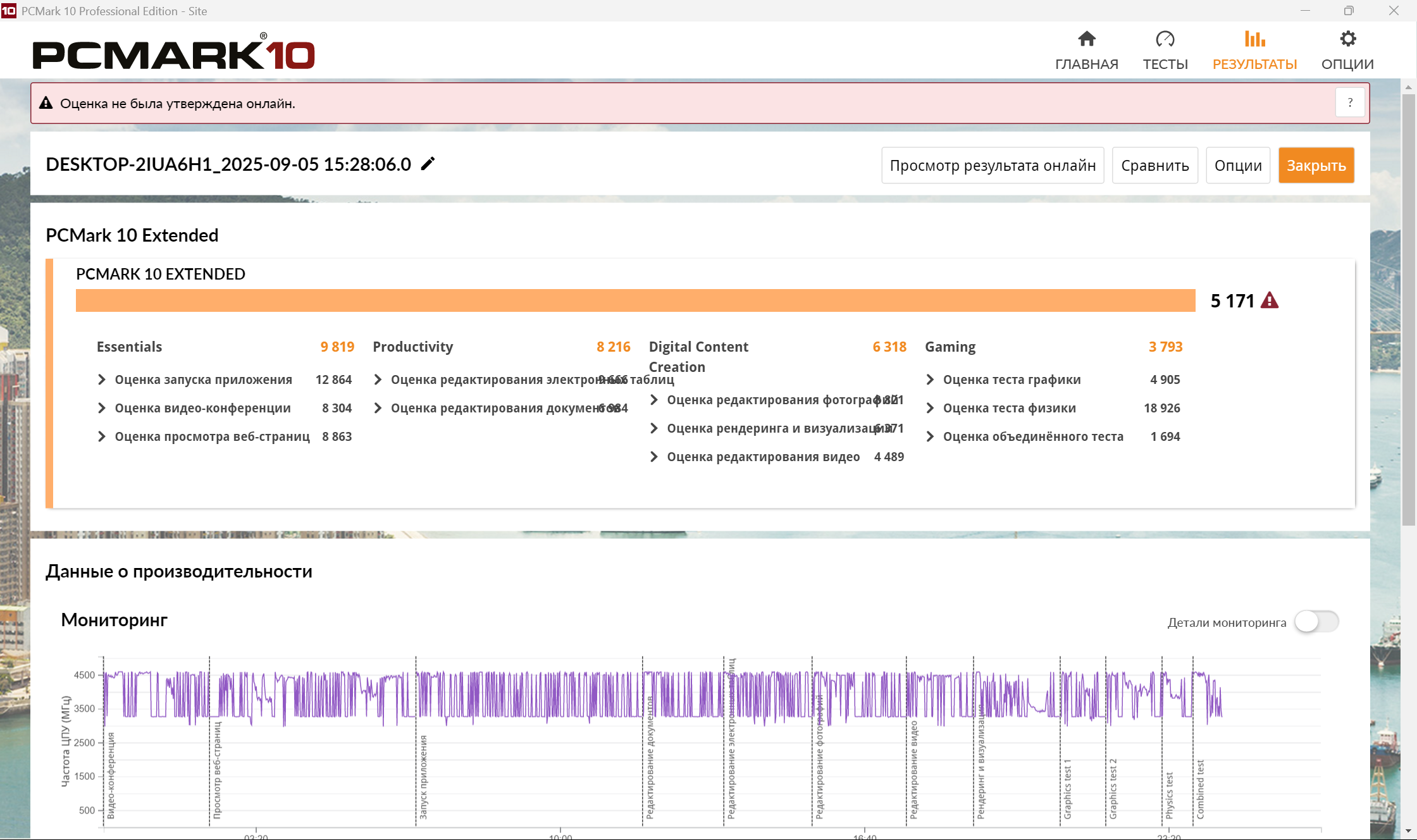Click Просмотр результата онлайн button
The width and height of the screenshot is (1417, 840).
pos(992,166)
